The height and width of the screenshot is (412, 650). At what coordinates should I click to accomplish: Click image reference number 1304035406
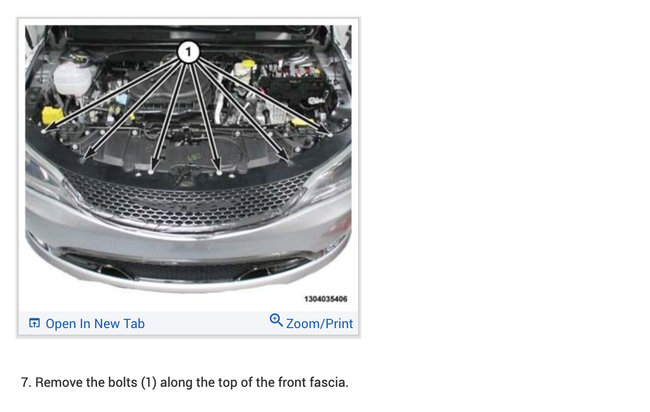point(326,299)
